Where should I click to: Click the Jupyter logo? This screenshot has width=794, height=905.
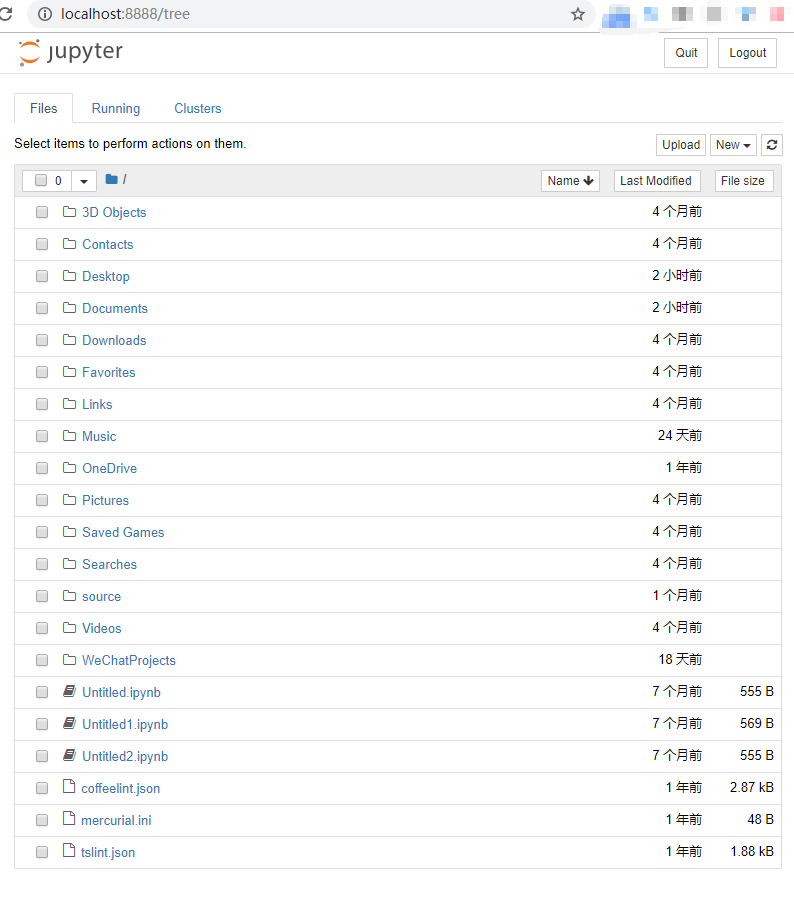click(70, 53)
